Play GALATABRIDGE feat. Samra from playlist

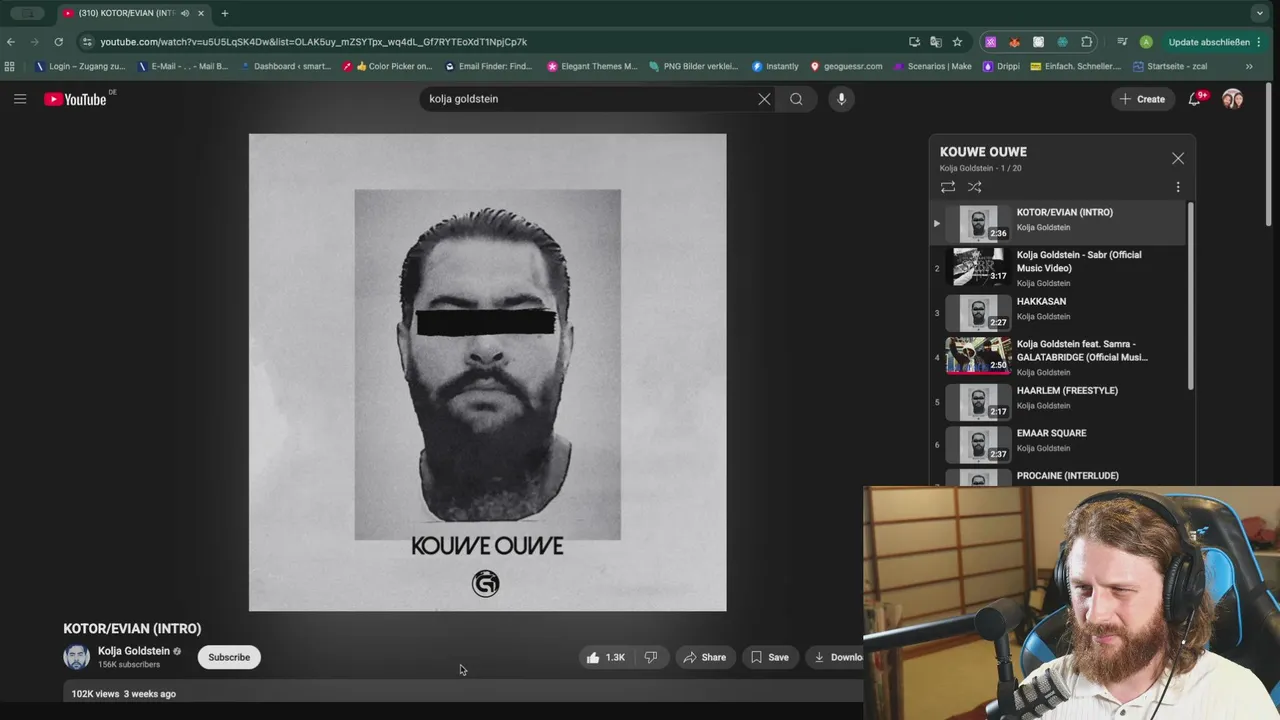[x=1058, y=356]
